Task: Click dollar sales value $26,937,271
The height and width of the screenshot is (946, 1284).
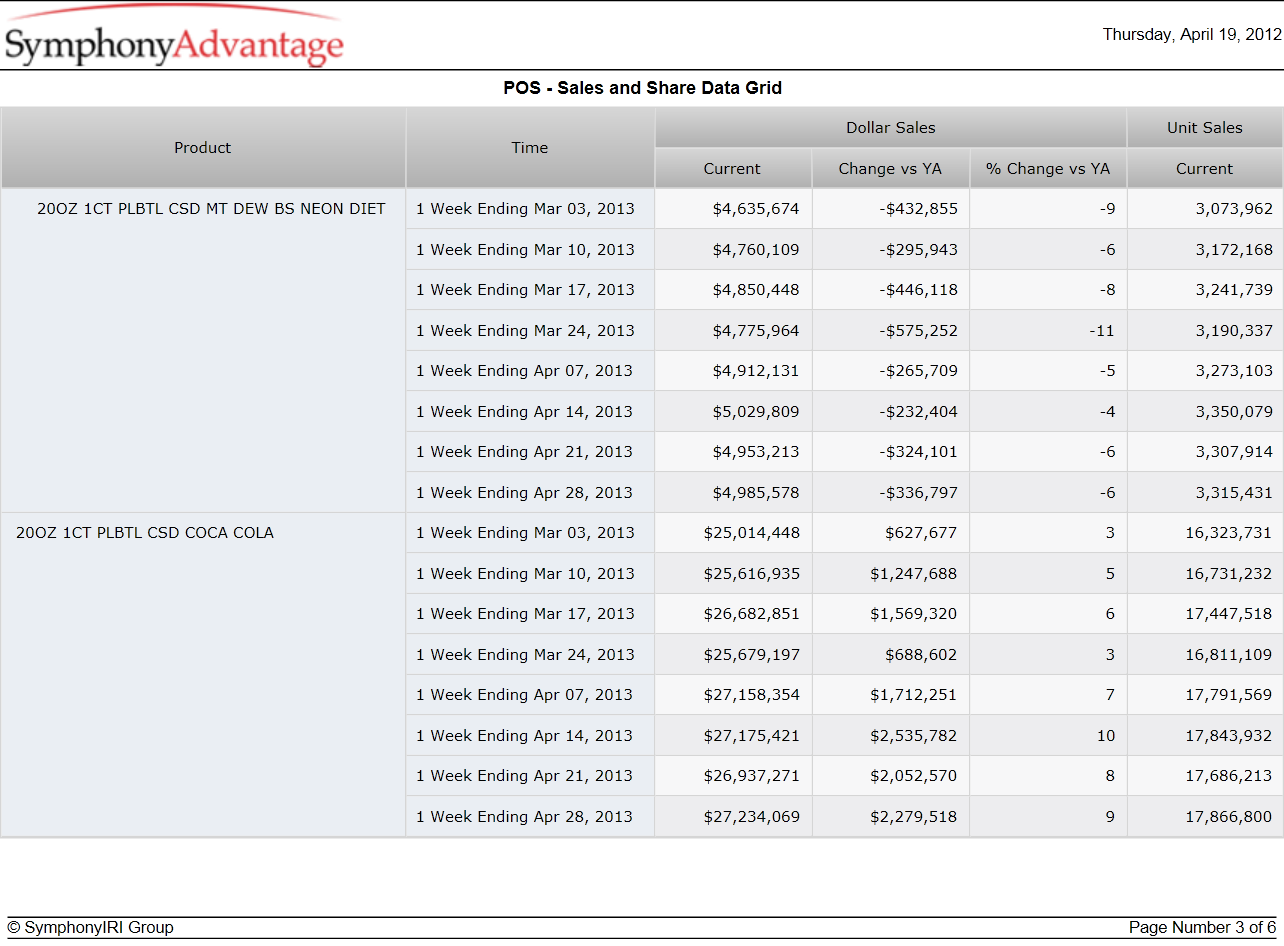Action: click(752, 776)
